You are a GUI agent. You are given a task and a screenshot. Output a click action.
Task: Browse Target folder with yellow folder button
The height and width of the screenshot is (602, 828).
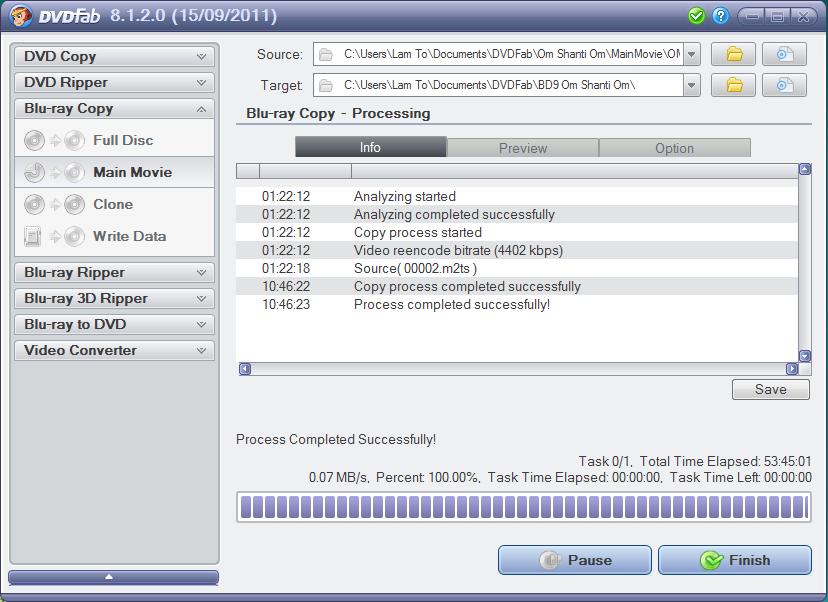click(x=733, y=85)
